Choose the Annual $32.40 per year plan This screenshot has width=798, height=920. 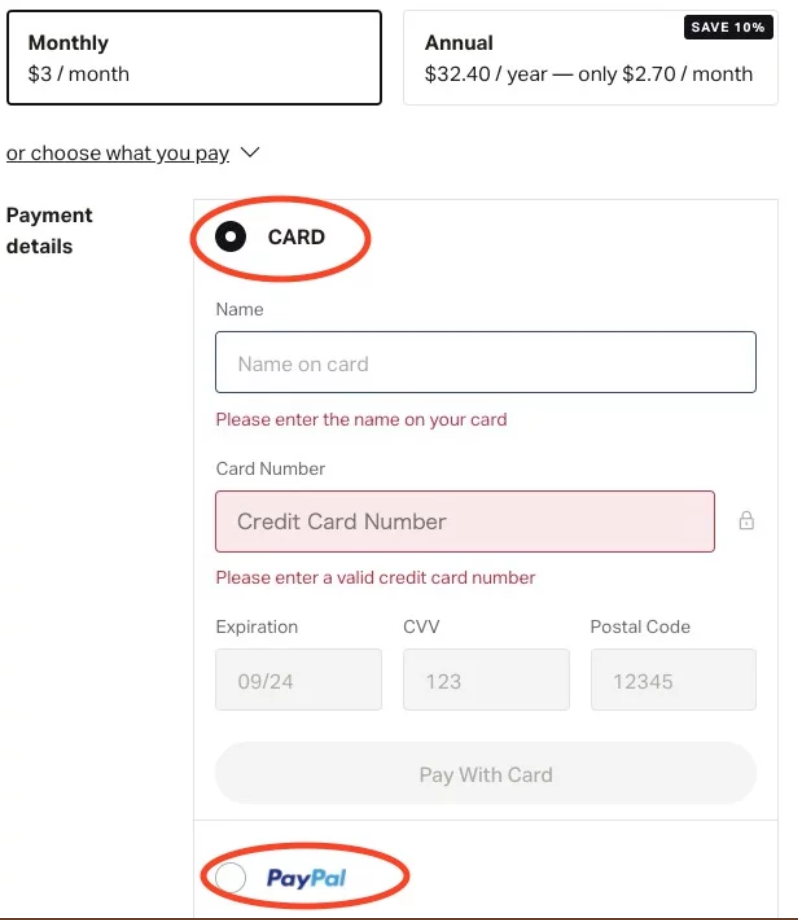pos(589,58)
